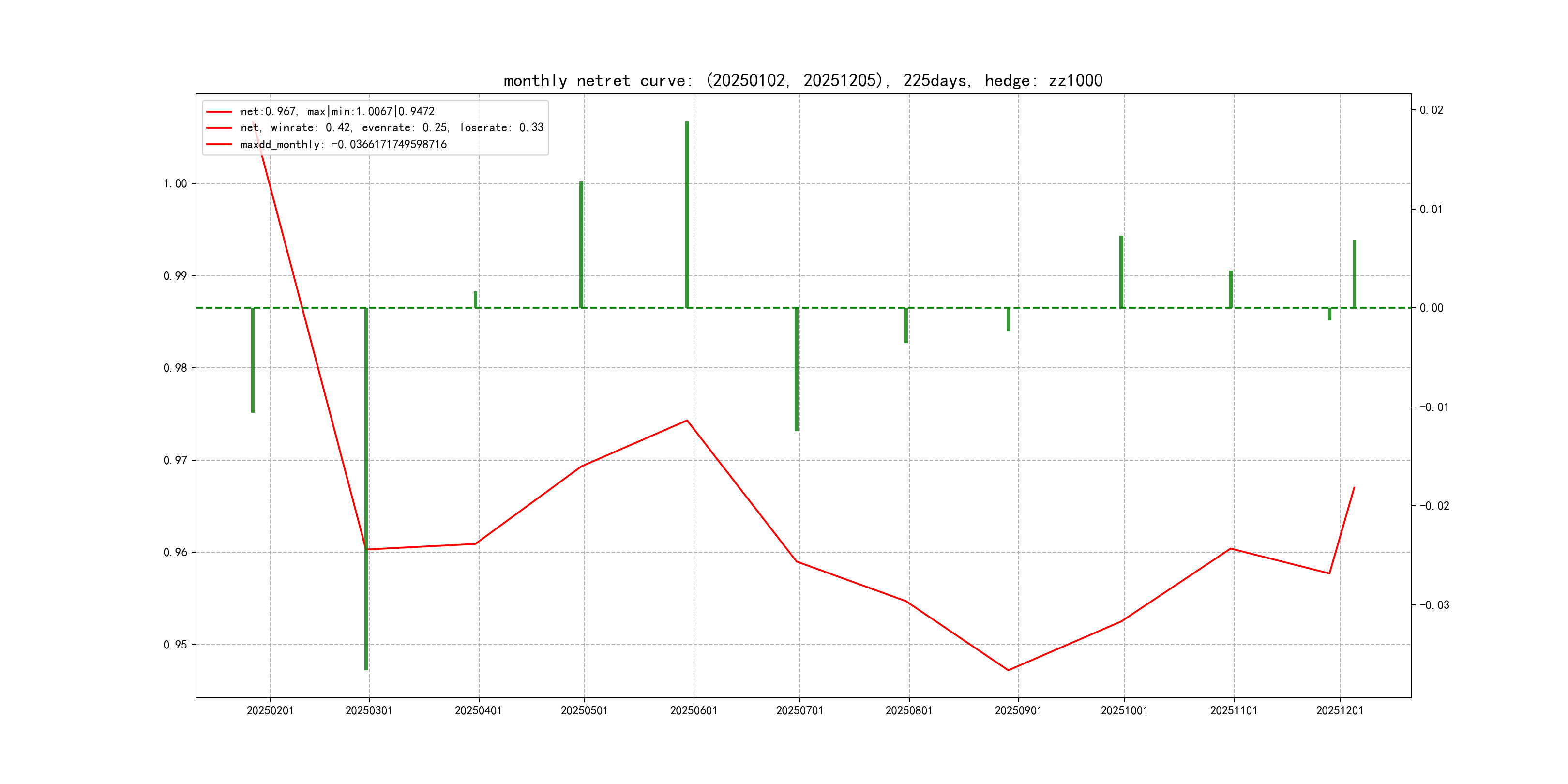
Task: Click the 0.95 left axis tick label
Action: coord(175,645)
